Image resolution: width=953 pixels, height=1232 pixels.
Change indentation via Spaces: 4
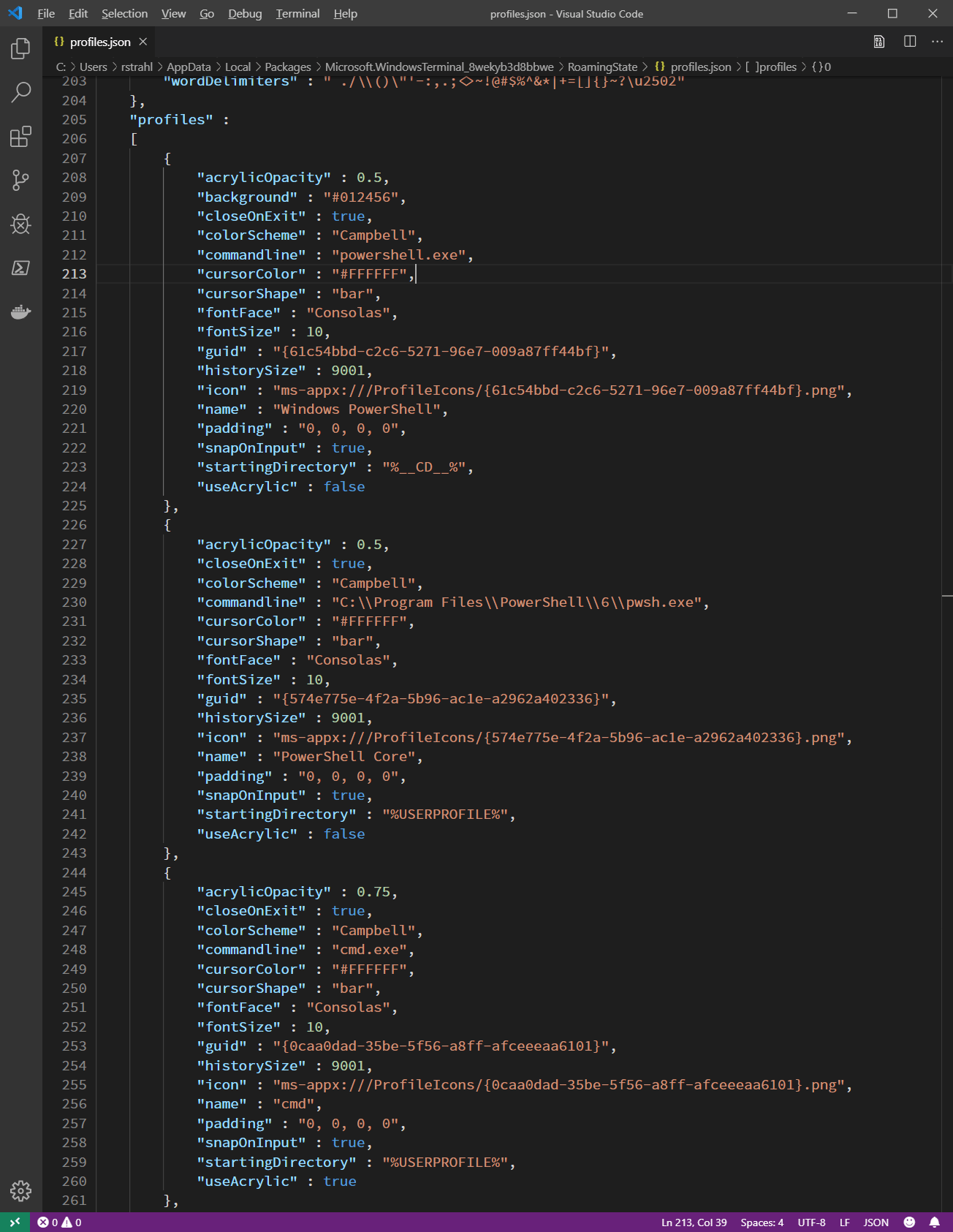click(x=762, y=1222)
